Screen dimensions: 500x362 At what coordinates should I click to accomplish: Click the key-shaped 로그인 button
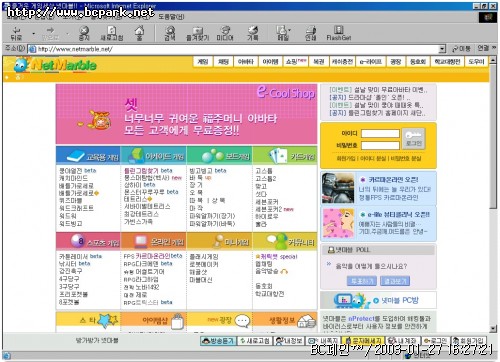[413, 139]
